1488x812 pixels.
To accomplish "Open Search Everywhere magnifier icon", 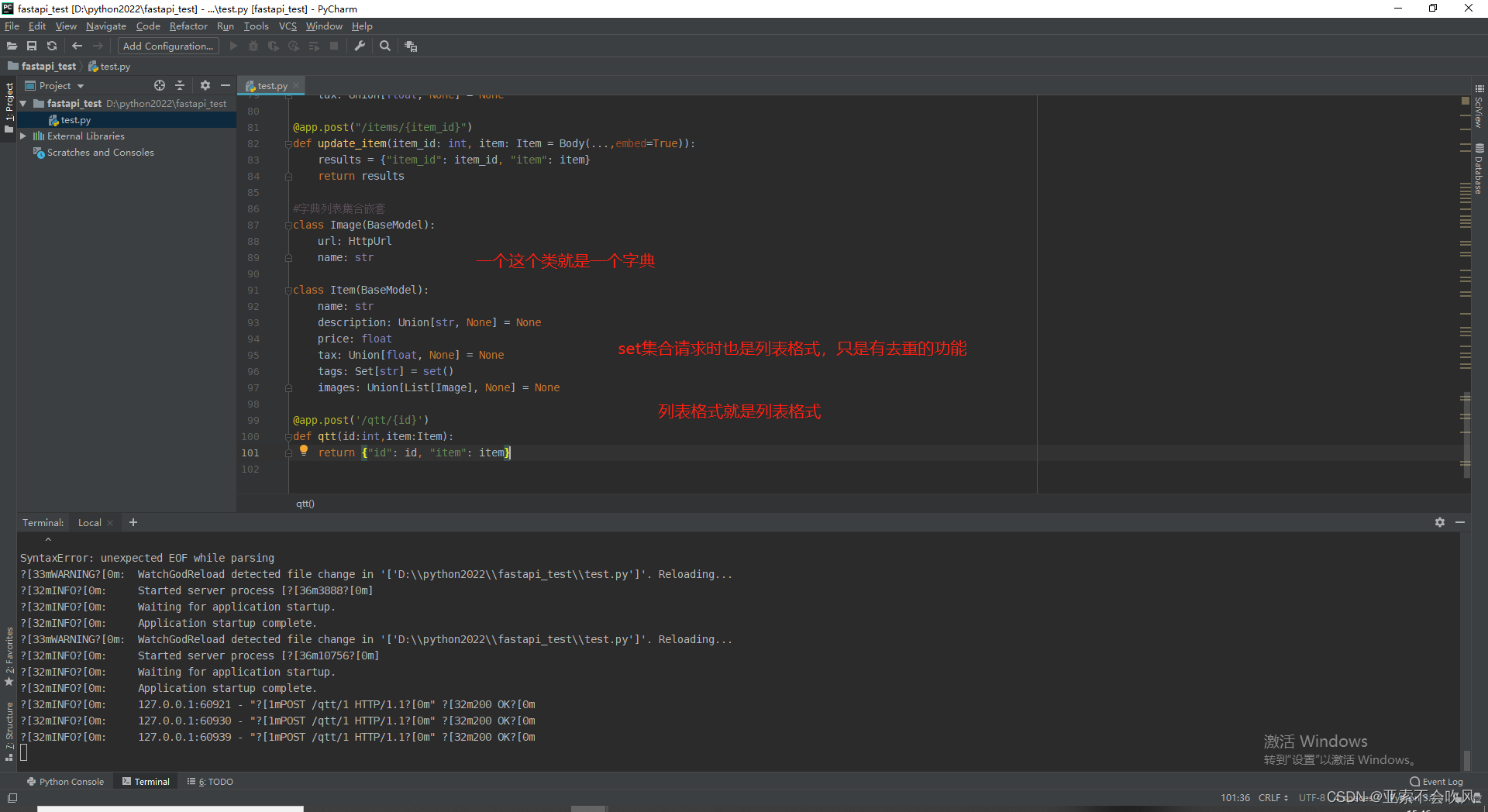I will point(385,46).
